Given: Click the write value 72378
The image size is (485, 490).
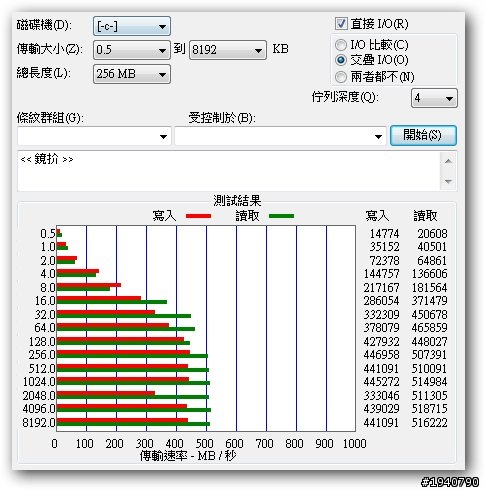Looking at the screenshot, I should pyautogui.click(x=384, y=261).
